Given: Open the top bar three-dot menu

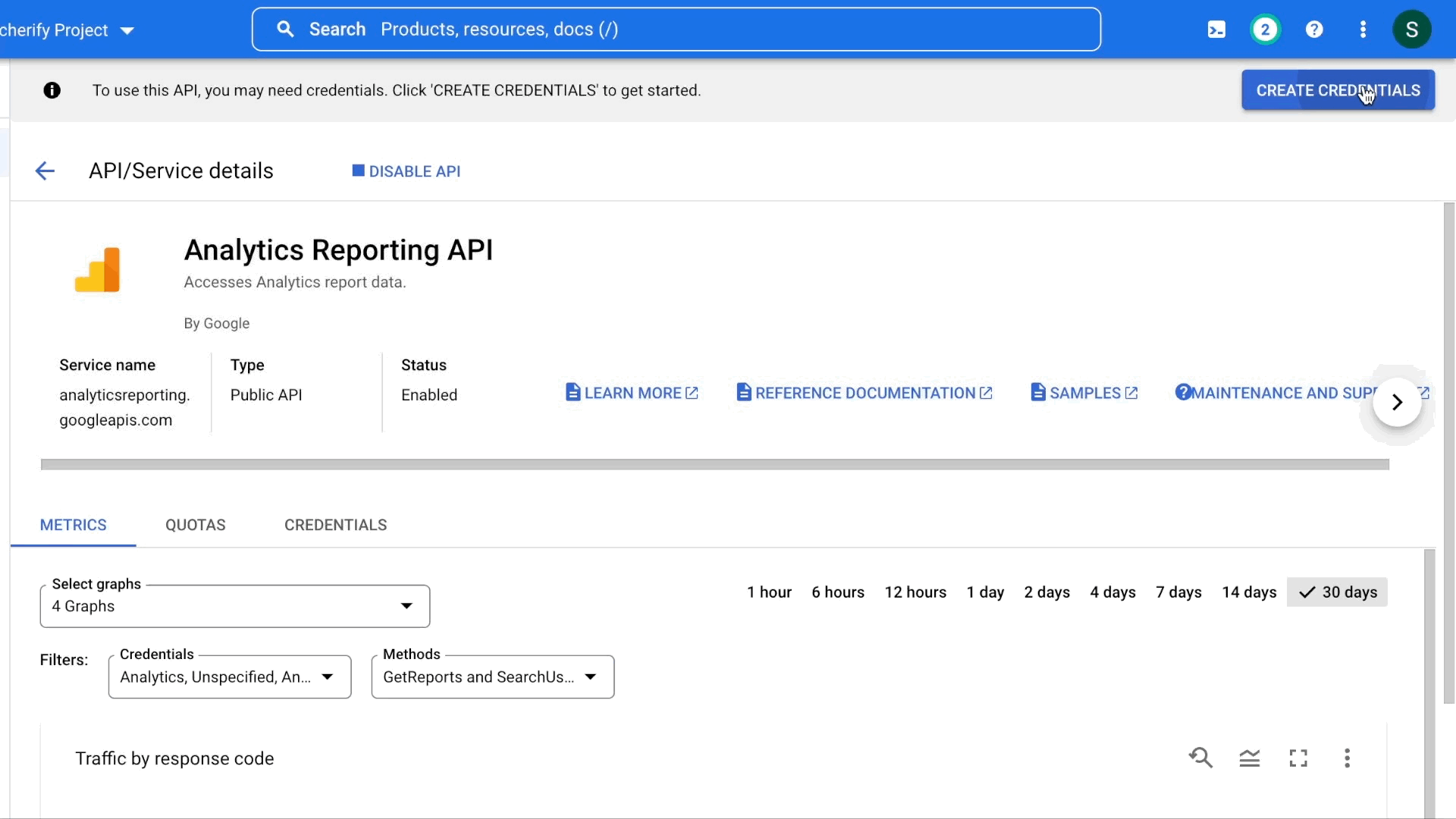Looking at the screenshot, I should tap(1363, 30).
